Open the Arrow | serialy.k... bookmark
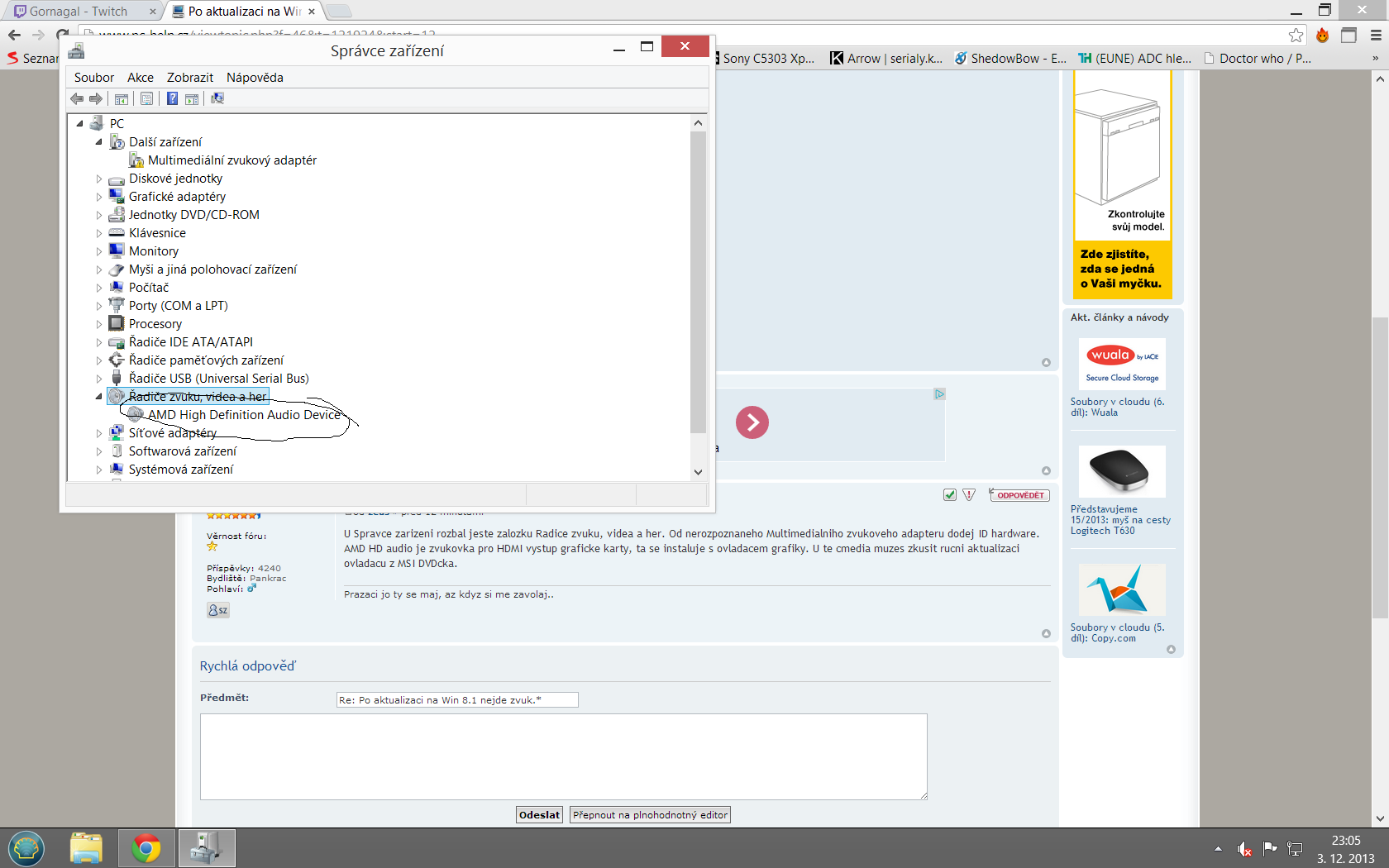 pos(886,59)
